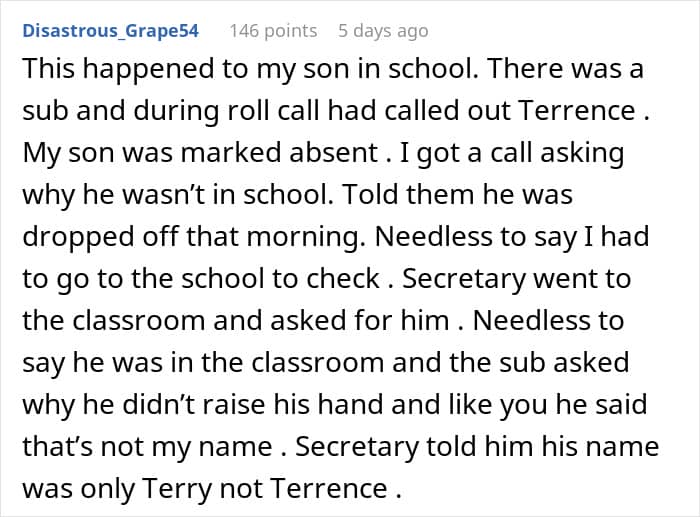Click 'Terrence' in the roll call sentence

(x=570, y=109)
